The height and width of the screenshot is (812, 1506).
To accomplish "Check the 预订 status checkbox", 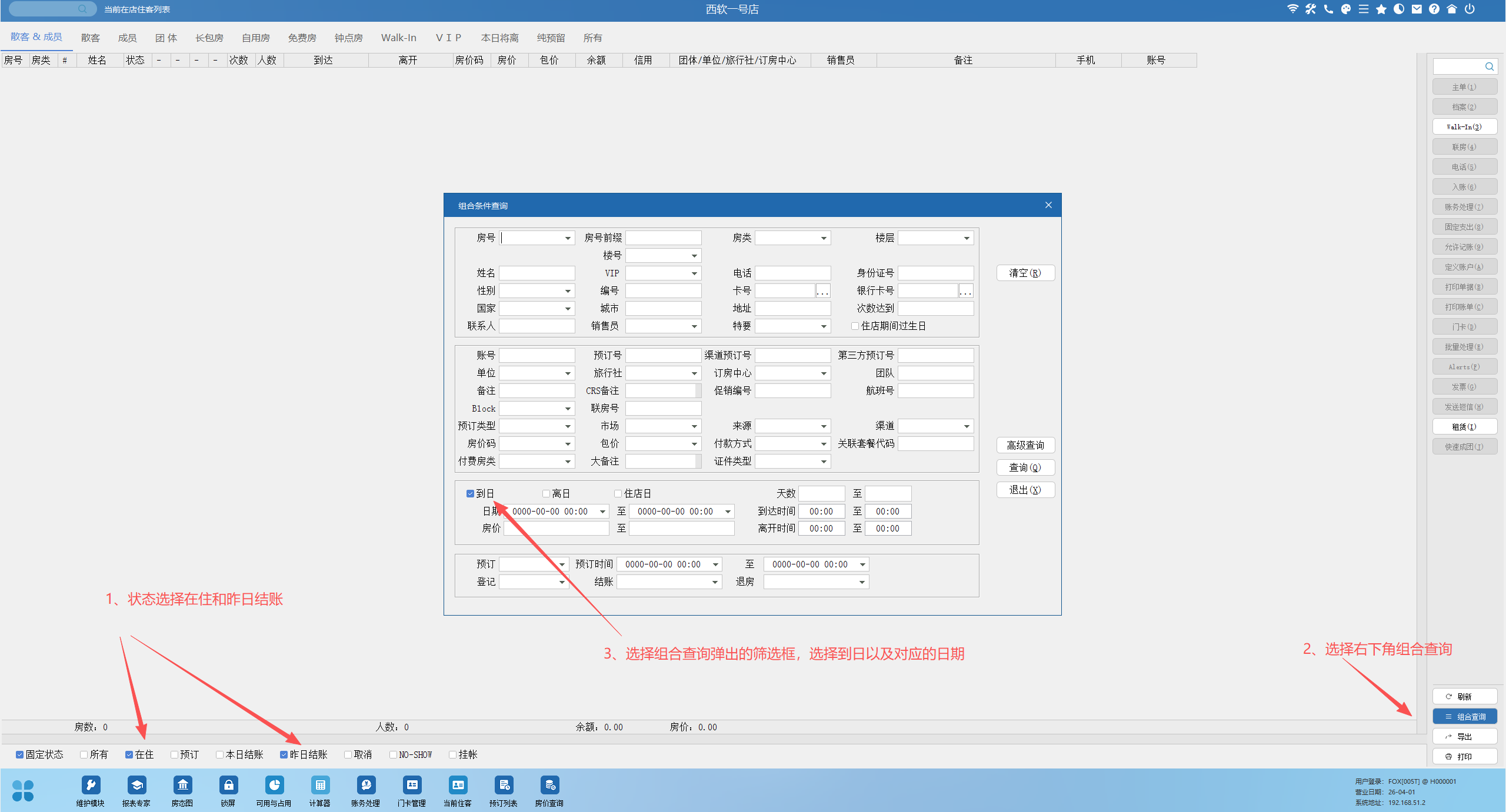I will pos(174,754).
